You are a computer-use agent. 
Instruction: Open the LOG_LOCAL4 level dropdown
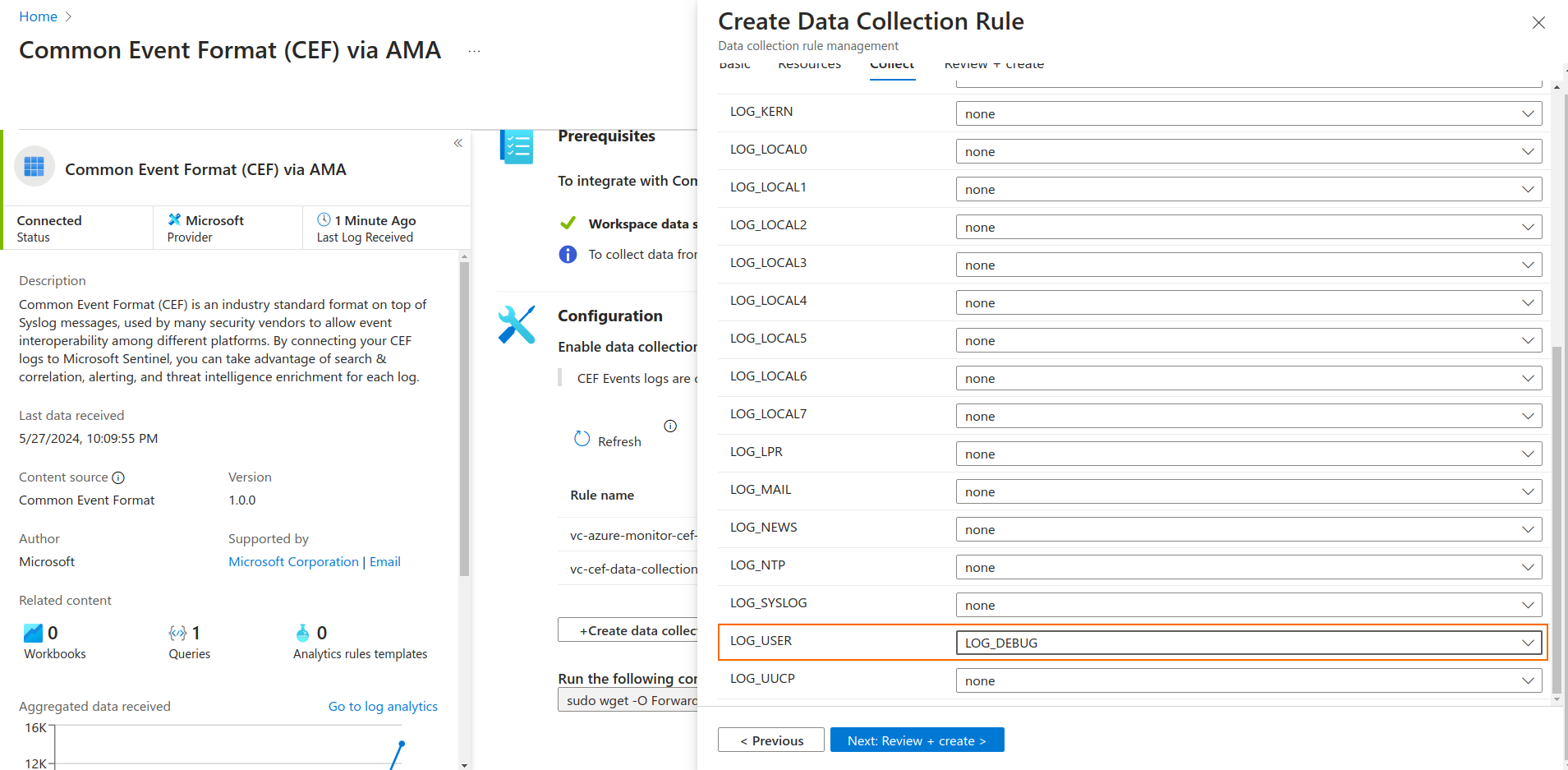1248,302
